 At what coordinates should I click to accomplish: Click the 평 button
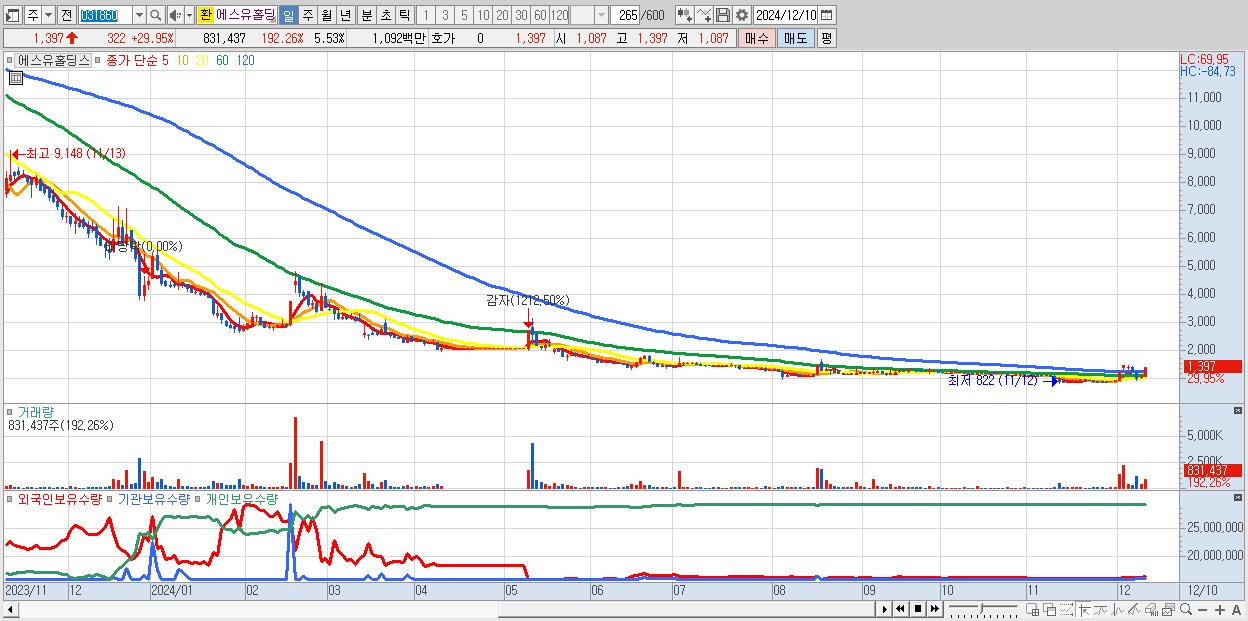tap(826, 38)
